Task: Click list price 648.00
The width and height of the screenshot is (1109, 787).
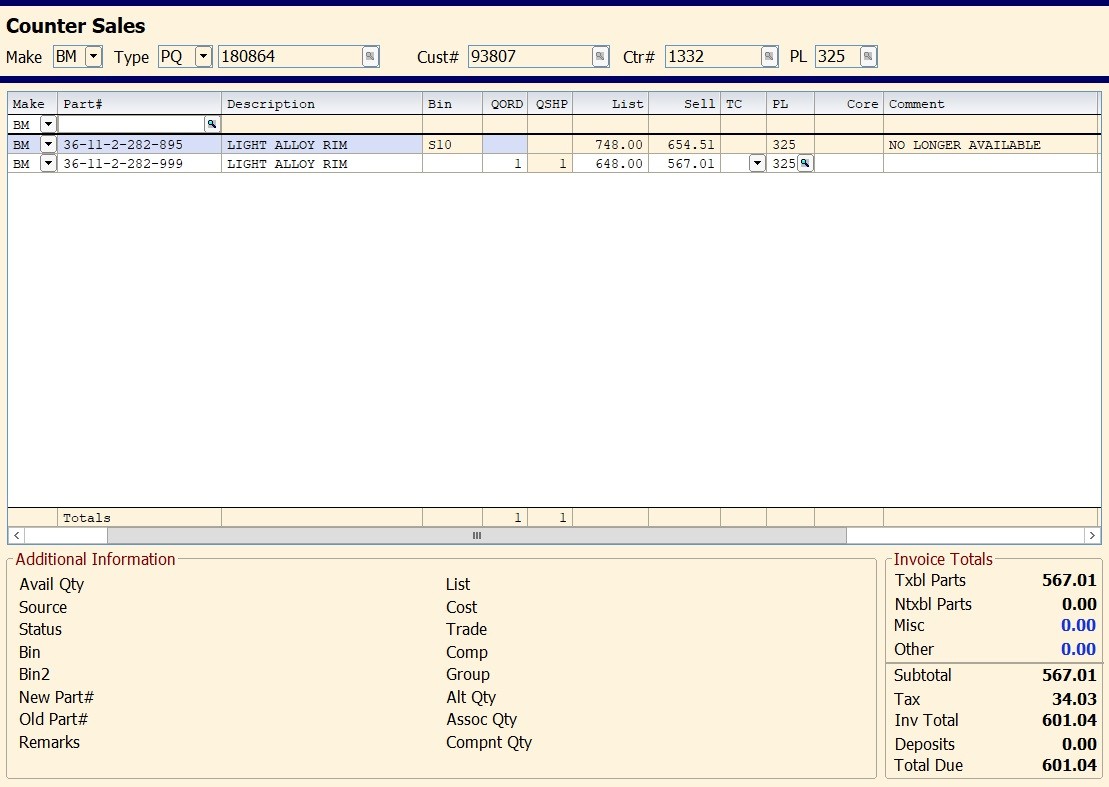Action: click(619, 163)
